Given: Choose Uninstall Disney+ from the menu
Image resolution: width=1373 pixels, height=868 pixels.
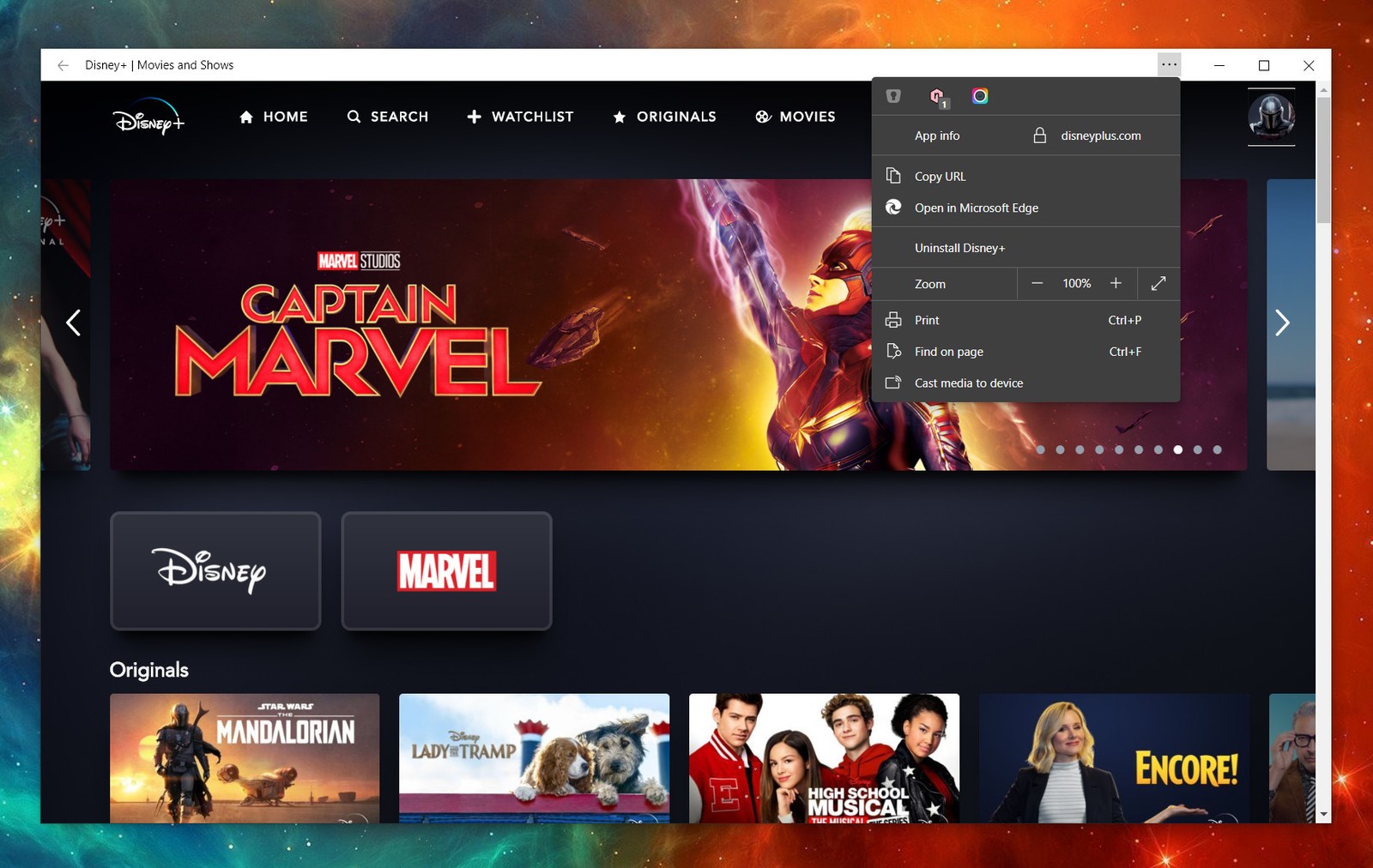Looking at the screenshot, I should (x=960, y=247).
